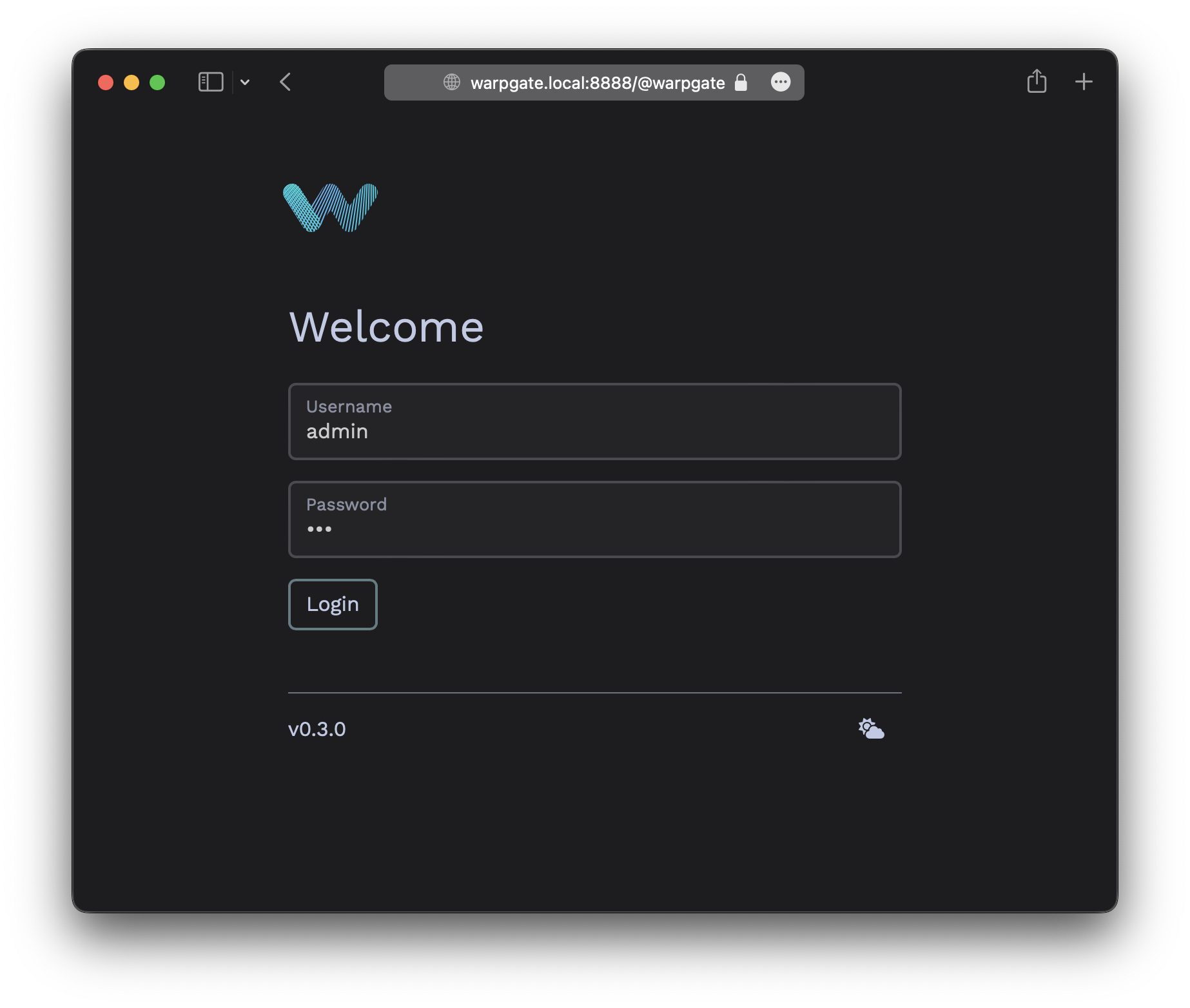Toggle the light/dark theme icon

click(x=871, y=729)
